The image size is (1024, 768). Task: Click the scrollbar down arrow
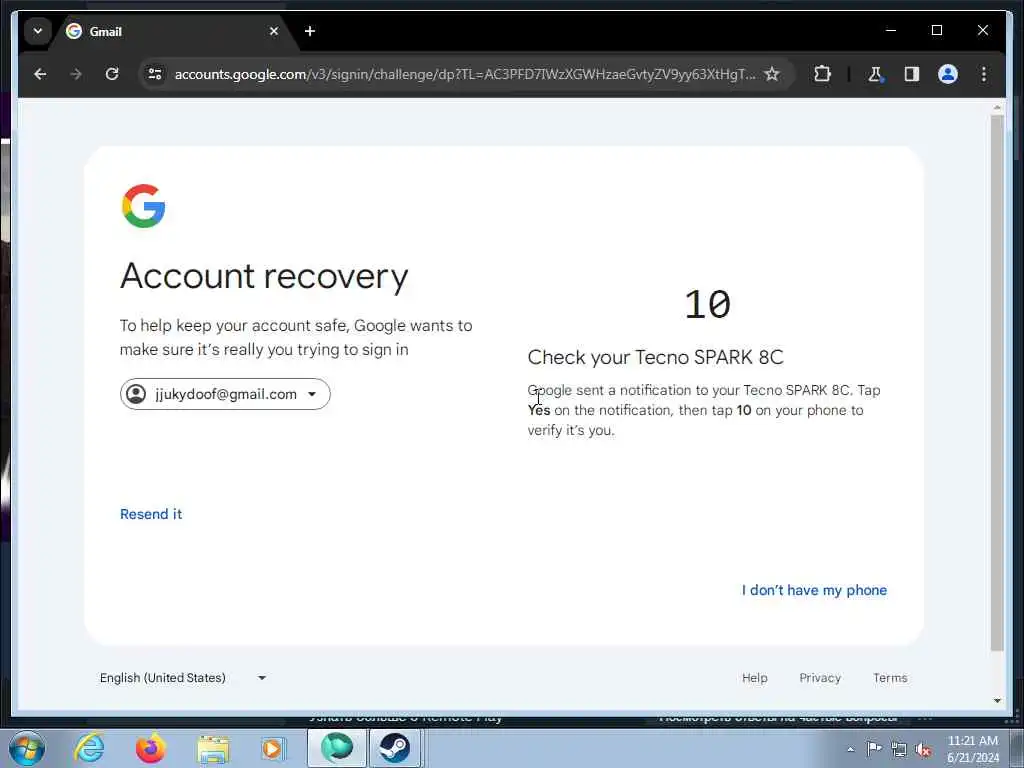tap(997, 701)
